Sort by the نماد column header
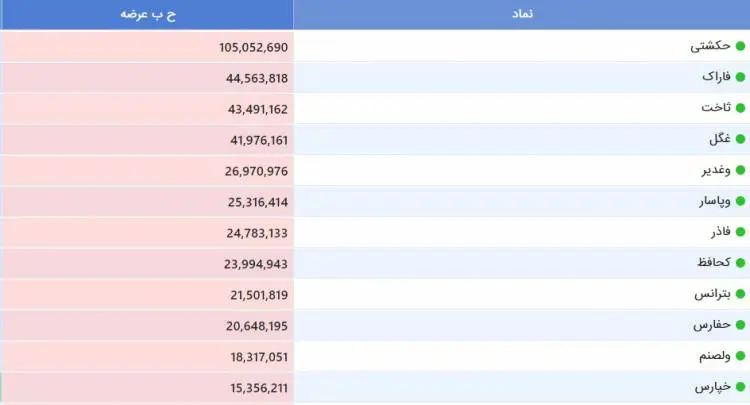The width and height of the screenshot is (750, 405). pos(521,14)
